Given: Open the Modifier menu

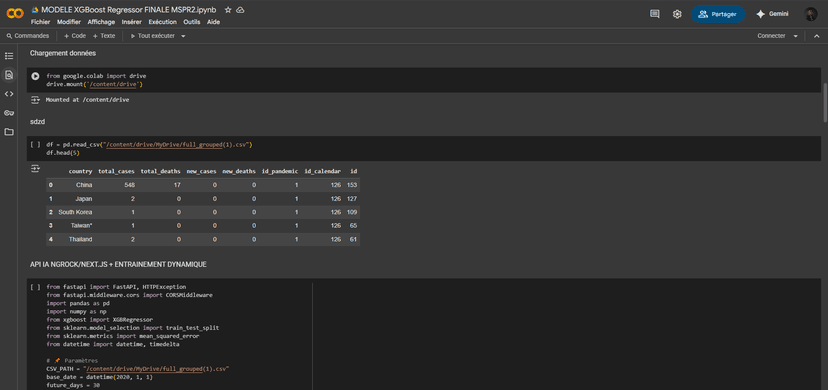Looking at the screenshot, I should tap(69, 22).
